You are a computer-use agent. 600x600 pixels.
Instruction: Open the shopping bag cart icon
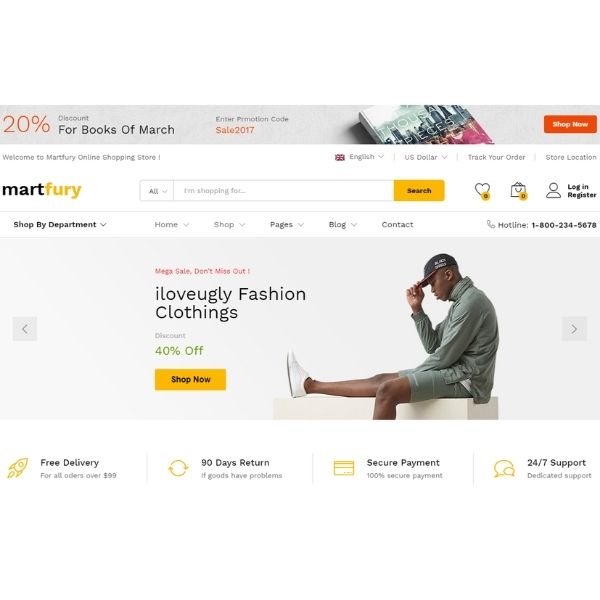[518, 190]
